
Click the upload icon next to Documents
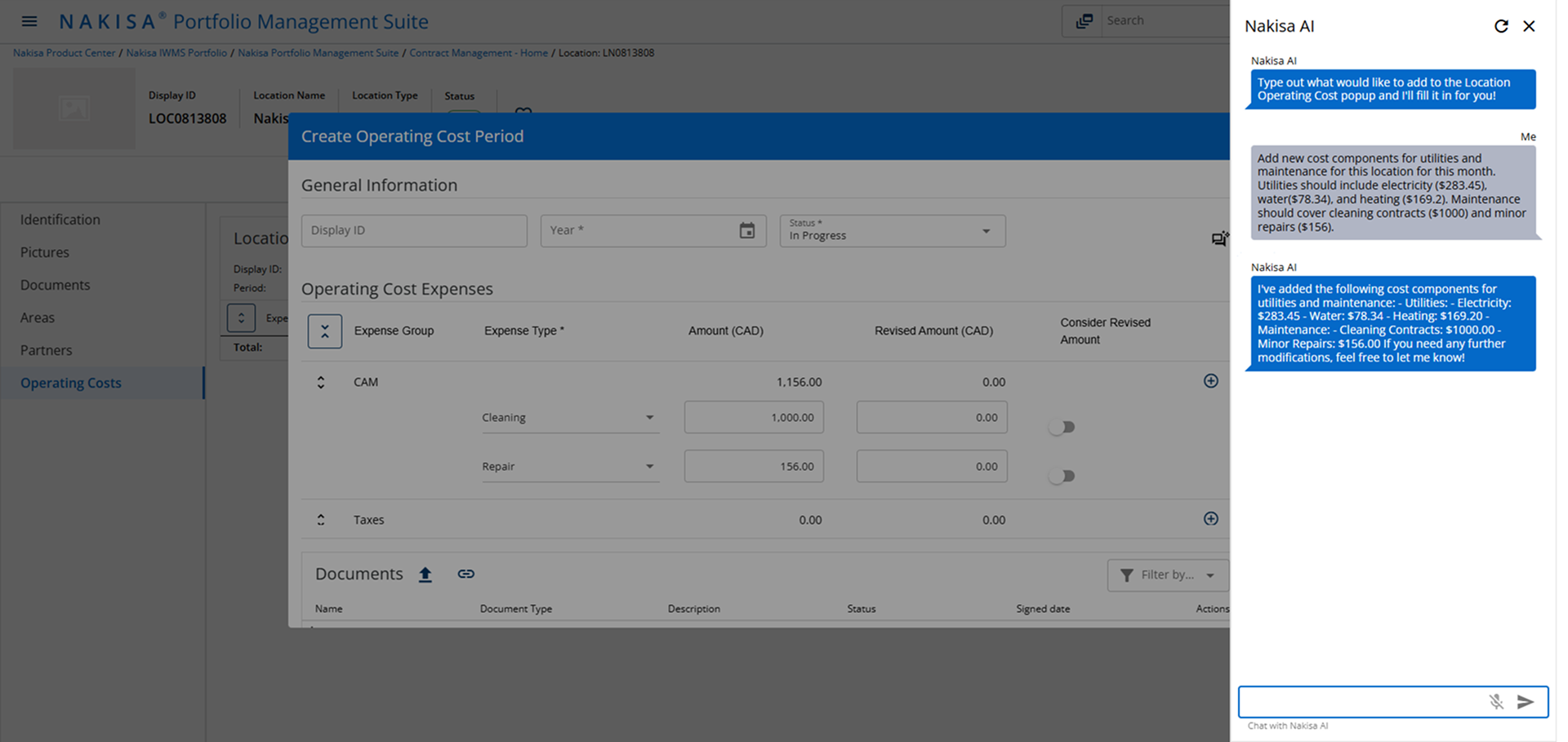pos(425,574)
